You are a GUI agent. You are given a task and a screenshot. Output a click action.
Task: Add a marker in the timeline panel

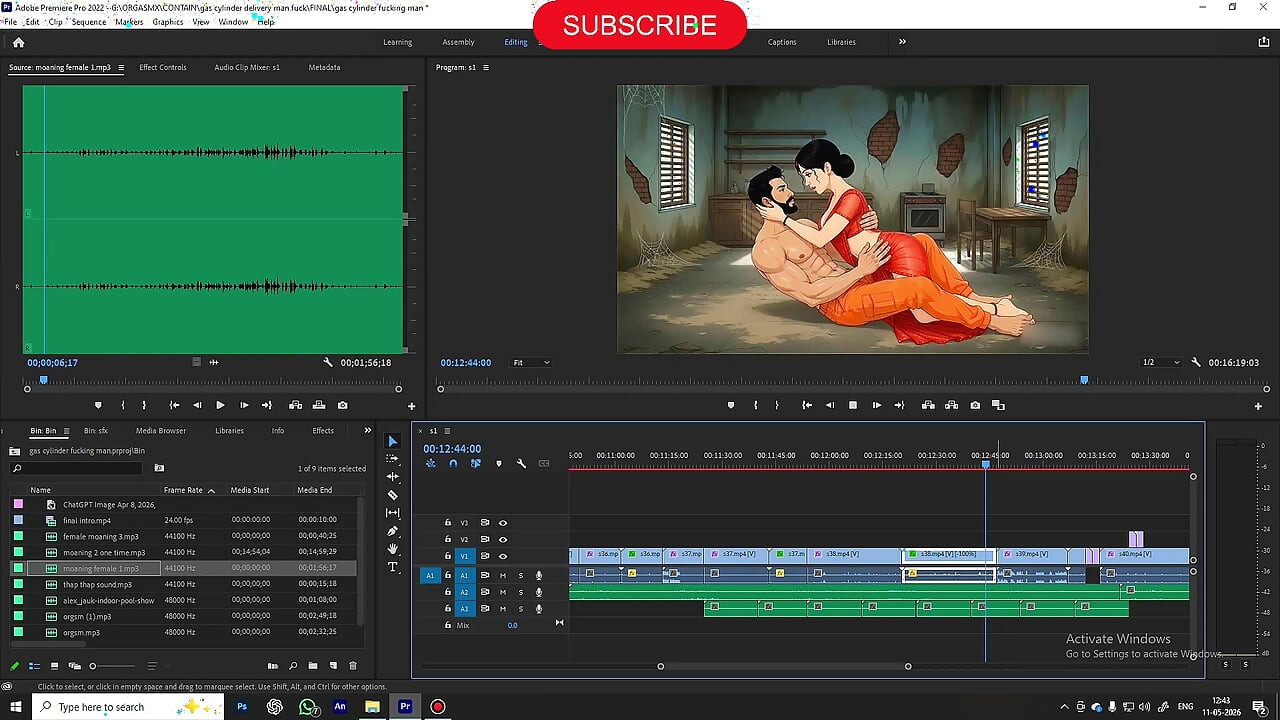498,464
